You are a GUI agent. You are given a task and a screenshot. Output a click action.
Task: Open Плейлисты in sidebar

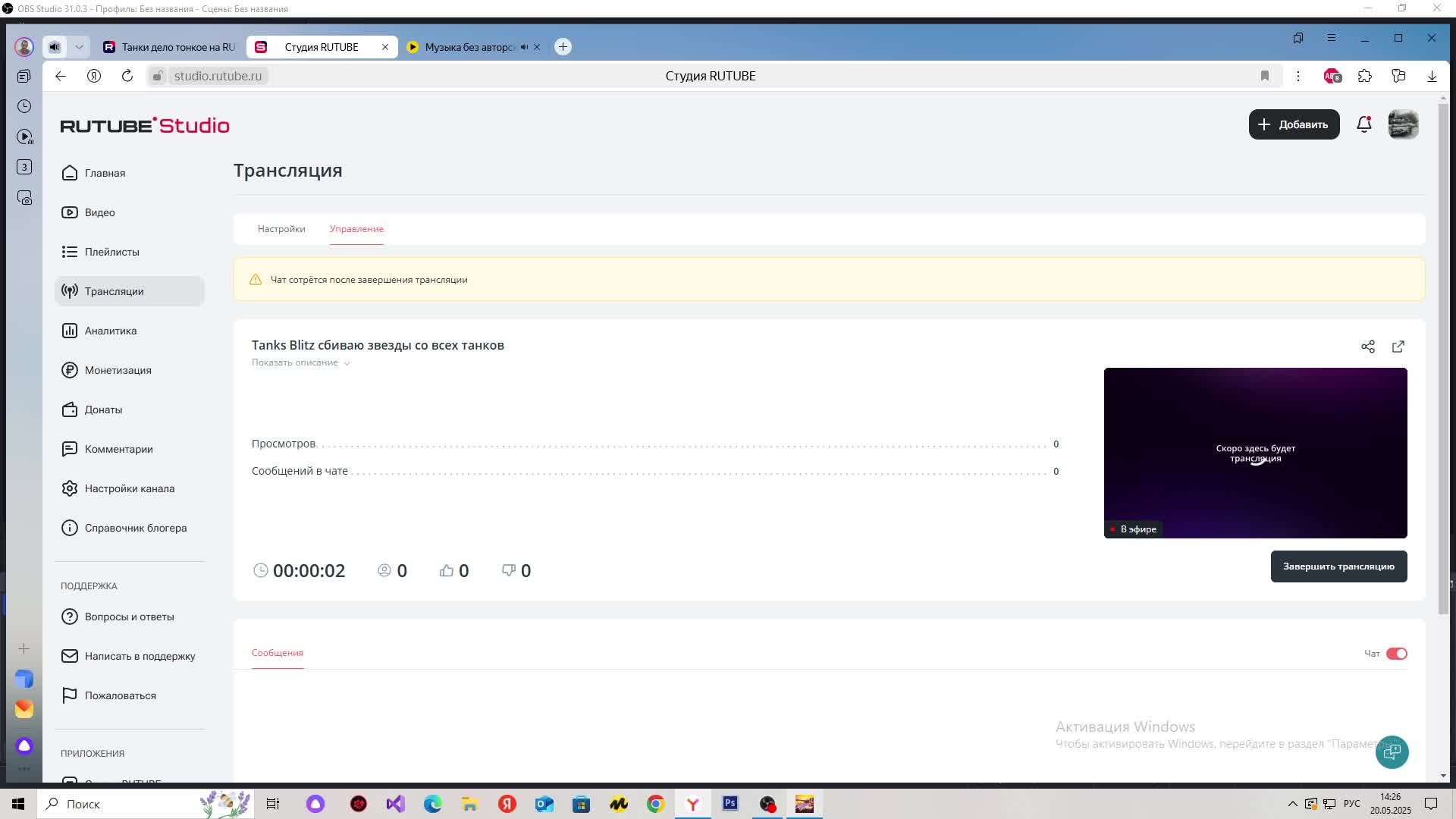click(x=129, y=252)
